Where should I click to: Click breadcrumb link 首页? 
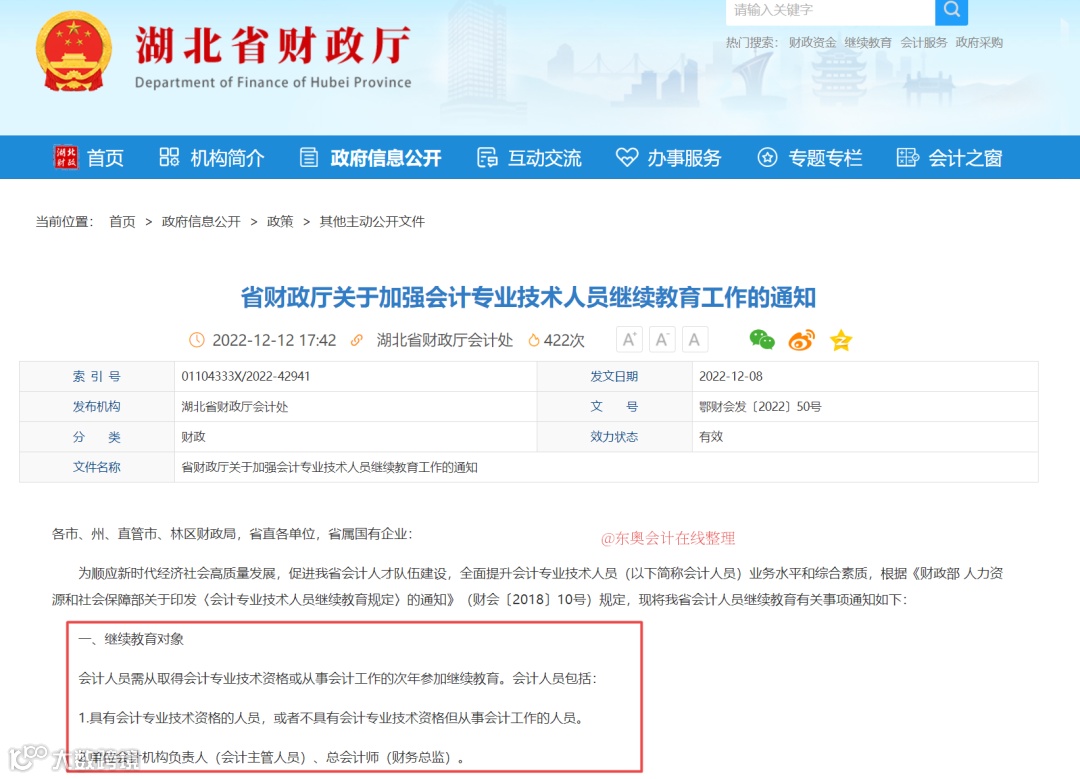tap(122, 221)
